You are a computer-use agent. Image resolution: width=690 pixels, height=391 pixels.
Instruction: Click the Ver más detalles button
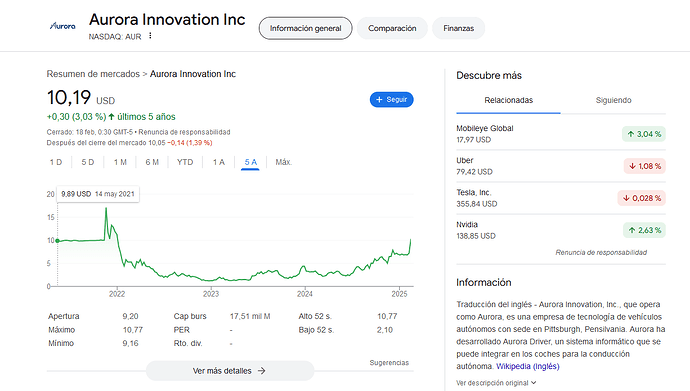(x=230, y=371)
